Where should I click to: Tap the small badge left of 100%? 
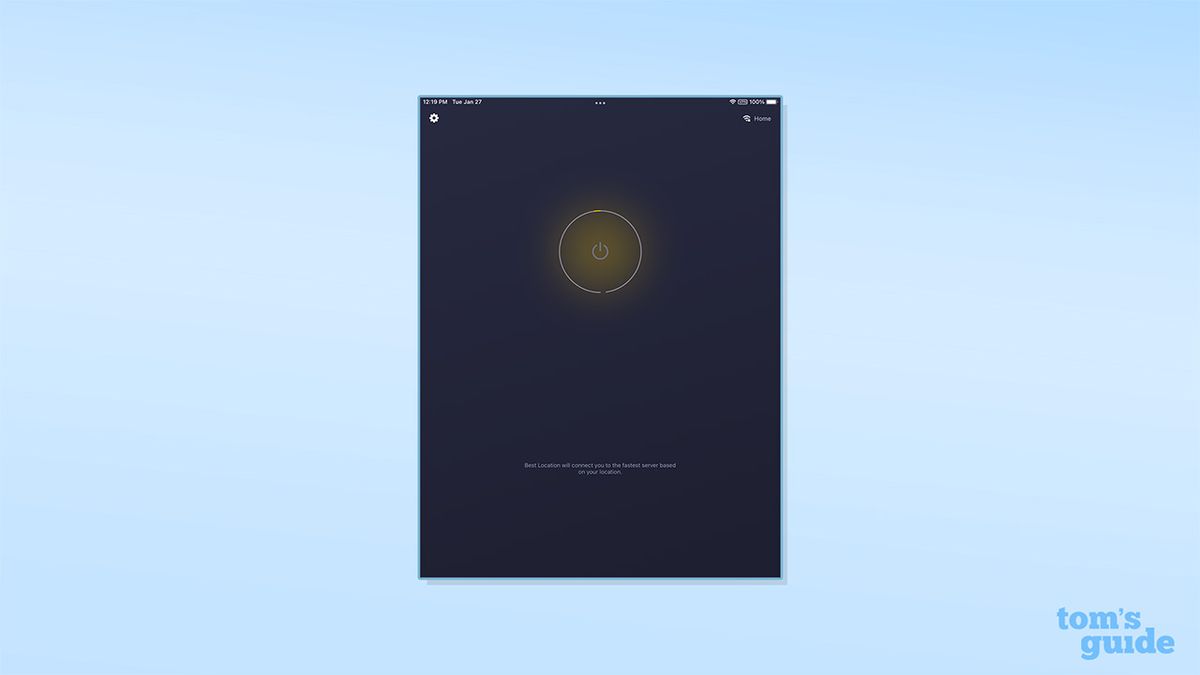click(743, 102)
